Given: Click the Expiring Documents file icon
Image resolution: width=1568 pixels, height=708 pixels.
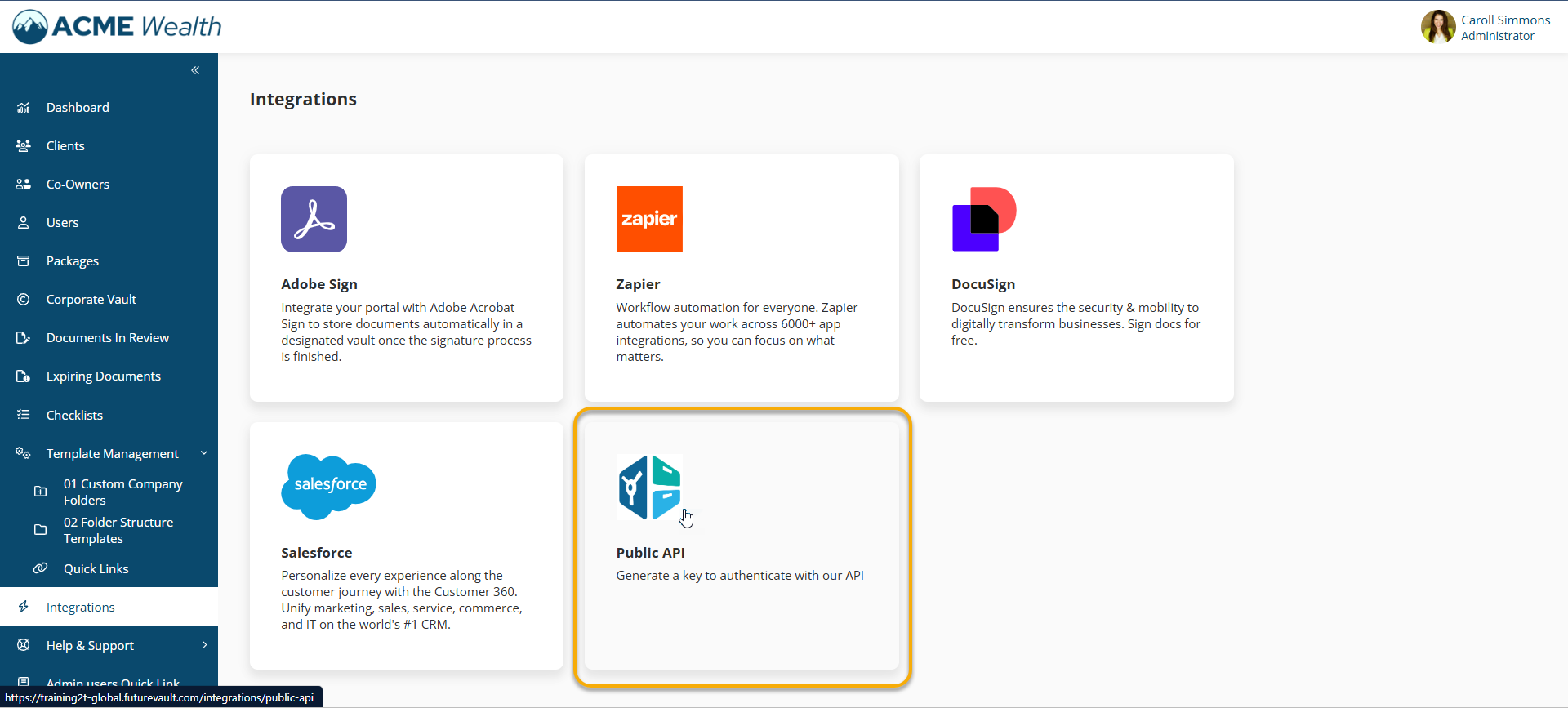Looking at the screenshot, I should click(24, 376).
